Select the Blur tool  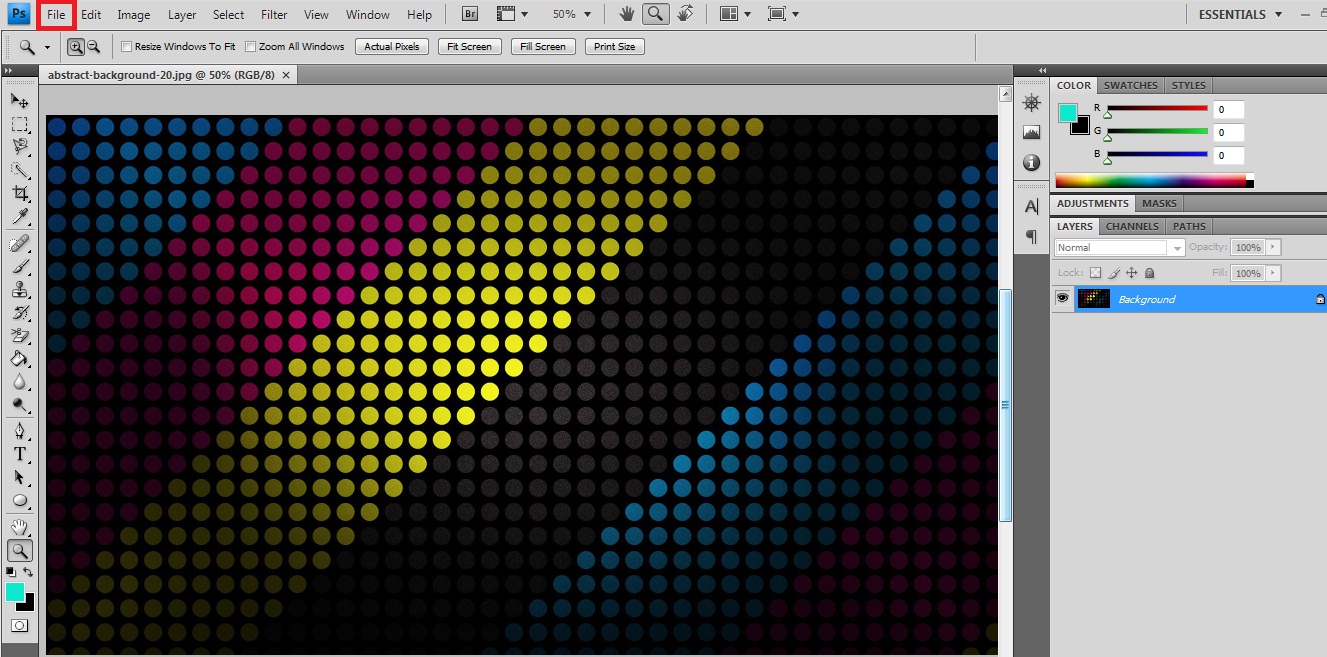click(20, 381)
